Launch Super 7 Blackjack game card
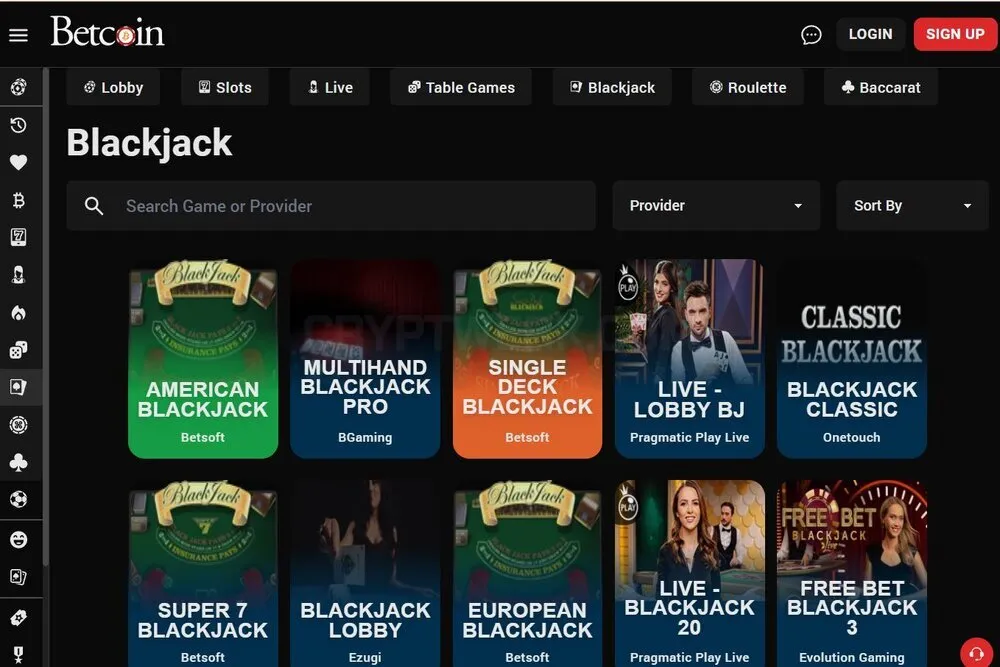The height and width of the screenshot is (667, 1000). click(x=203, y=574)
